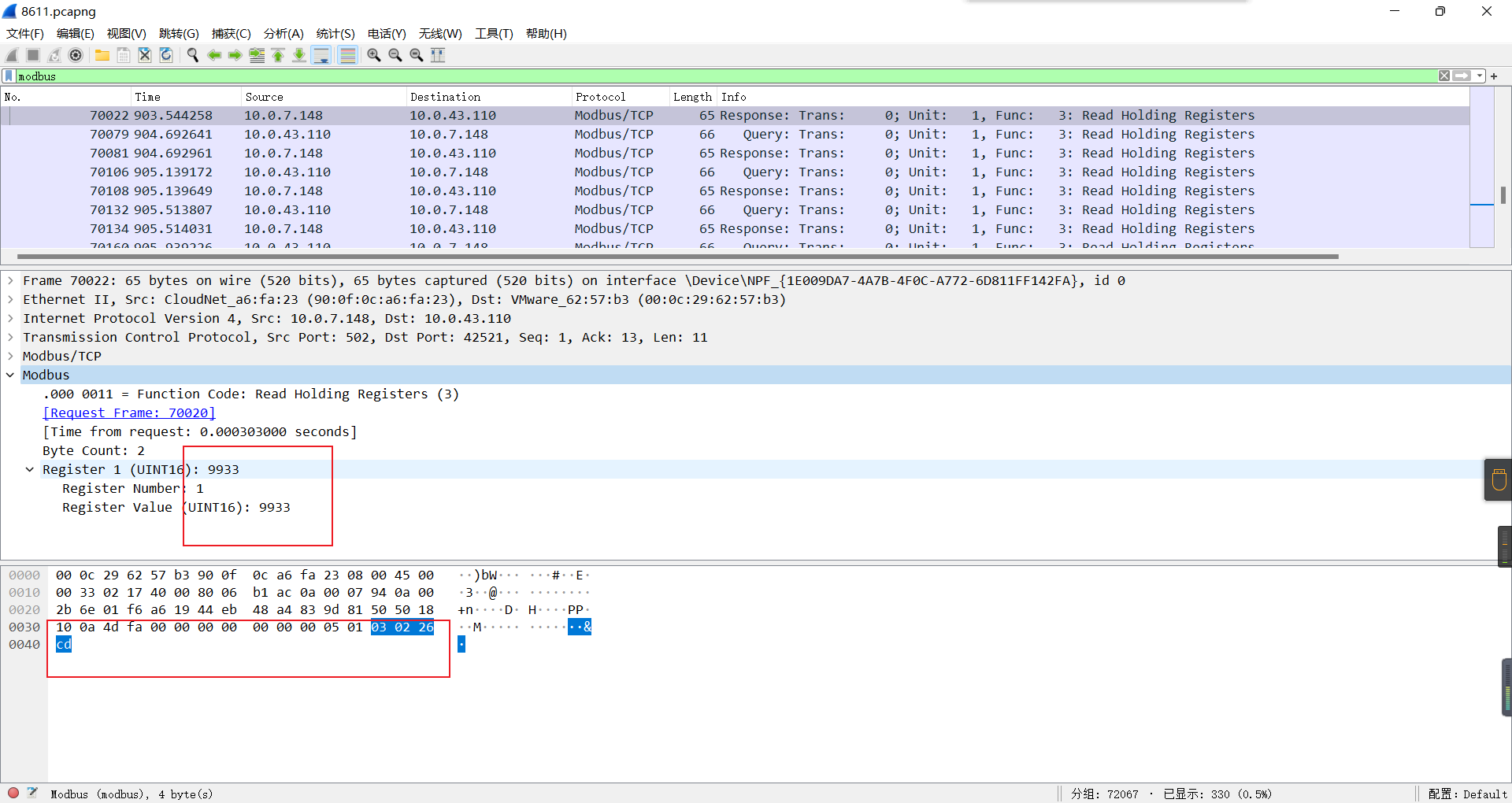1512x803 pixels.
Task: Expand the Frame 70022 tree node
Action: click(10, 280)
